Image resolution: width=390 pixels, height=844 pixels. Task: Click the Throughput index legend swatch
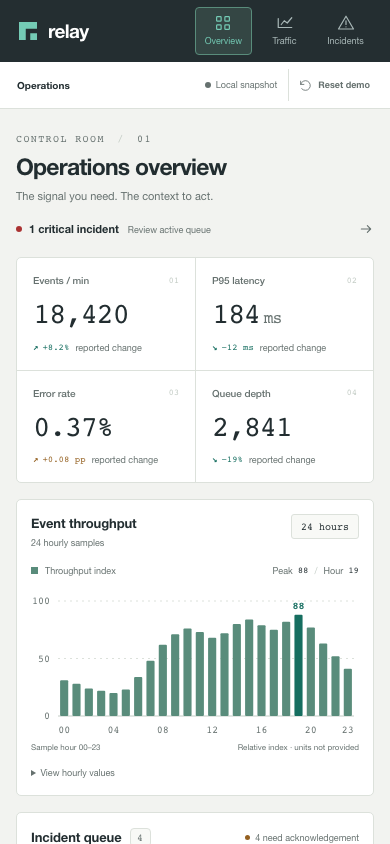tap(34, 571)
